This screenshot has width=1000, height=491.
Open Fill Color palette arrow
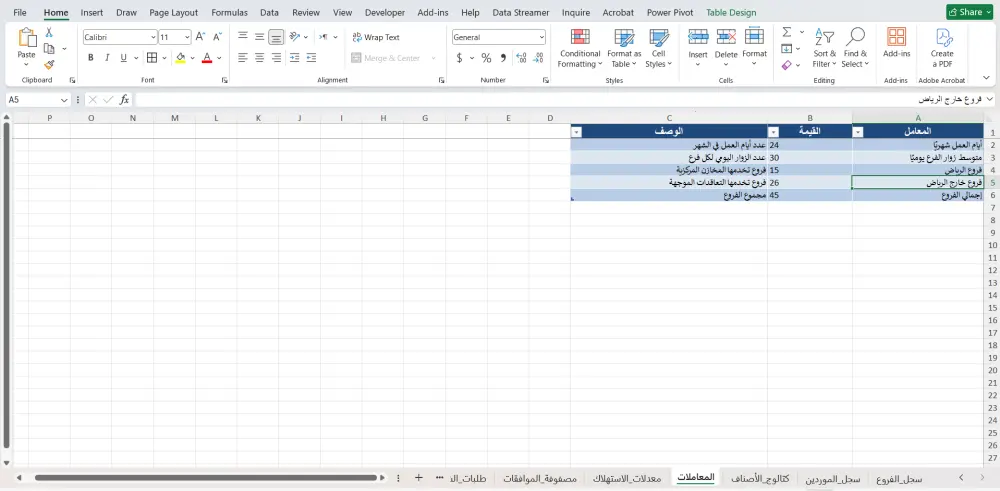tap(192, 58)
